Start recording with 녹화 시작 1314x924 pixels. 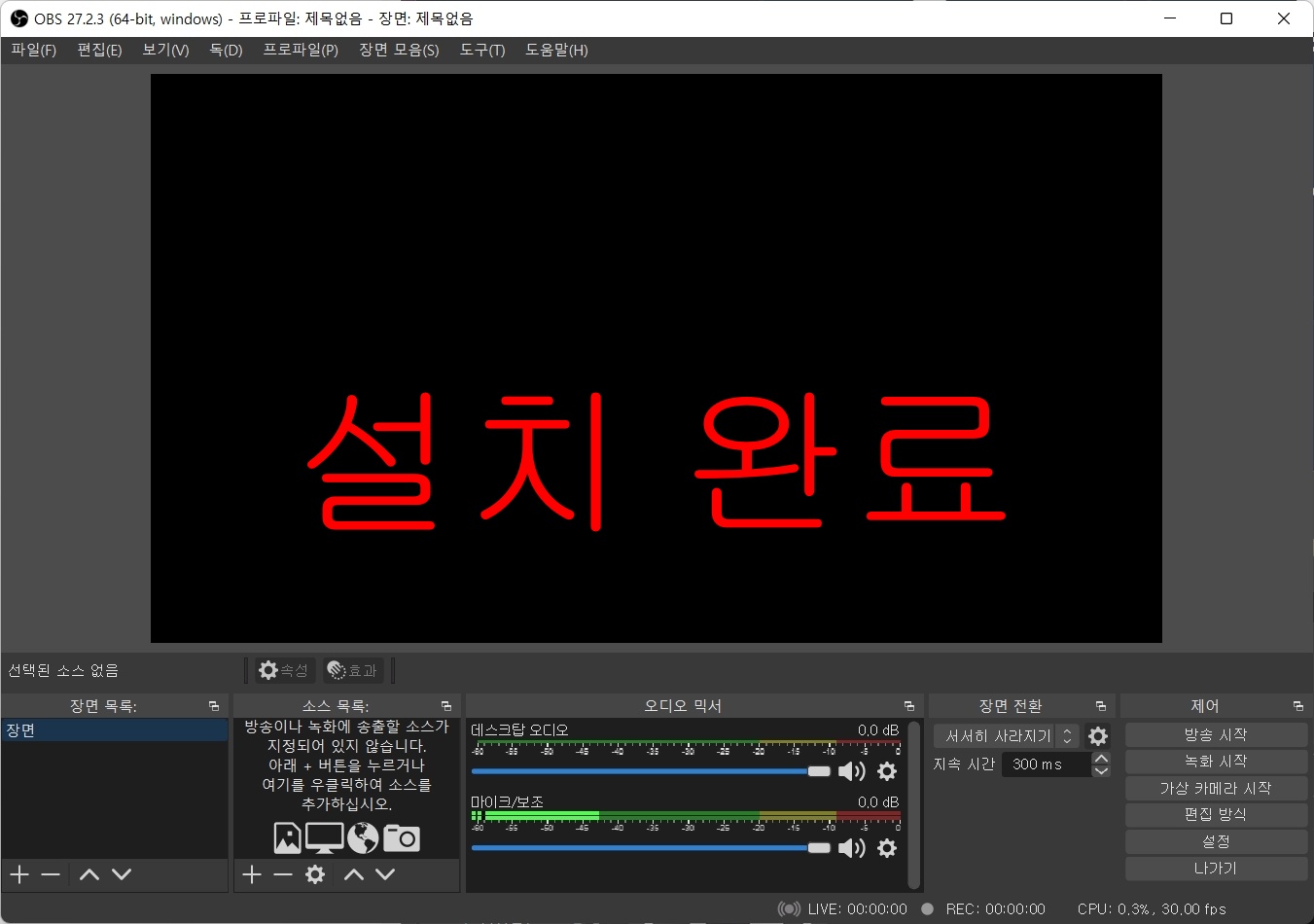(x=1215, y=761)
